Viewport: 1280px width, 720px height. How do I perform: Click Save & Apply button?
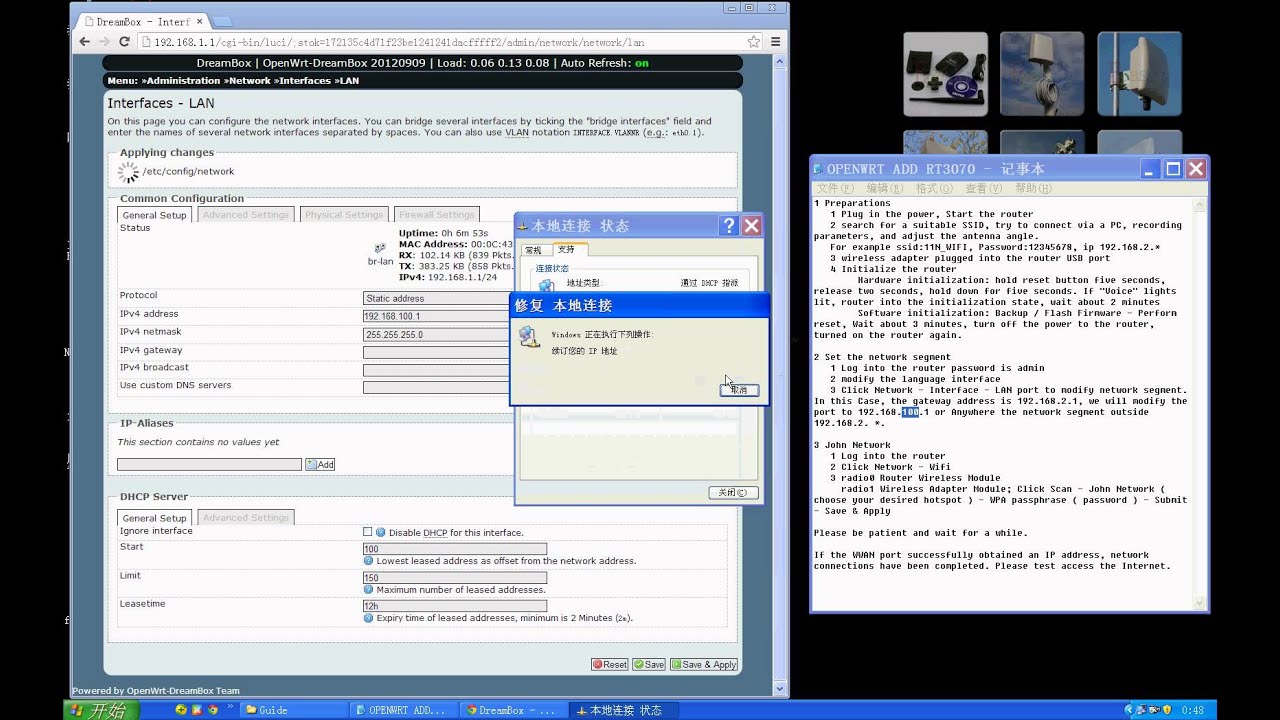pyautogui.click(x=704, y=664)
